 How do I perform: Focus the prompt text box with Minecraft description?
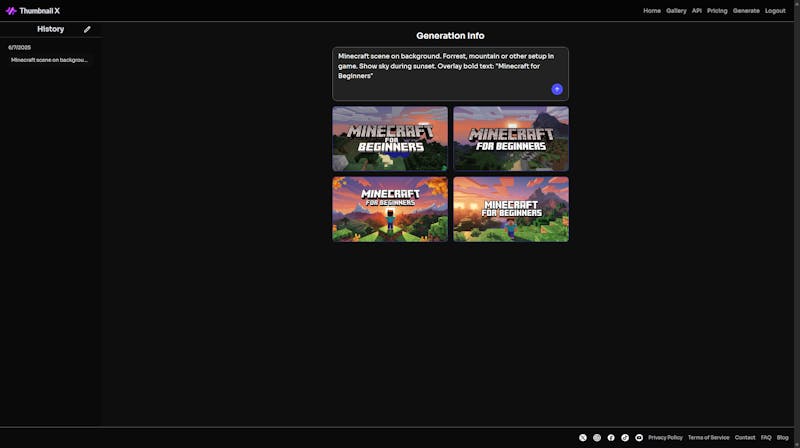coord(450,74)
